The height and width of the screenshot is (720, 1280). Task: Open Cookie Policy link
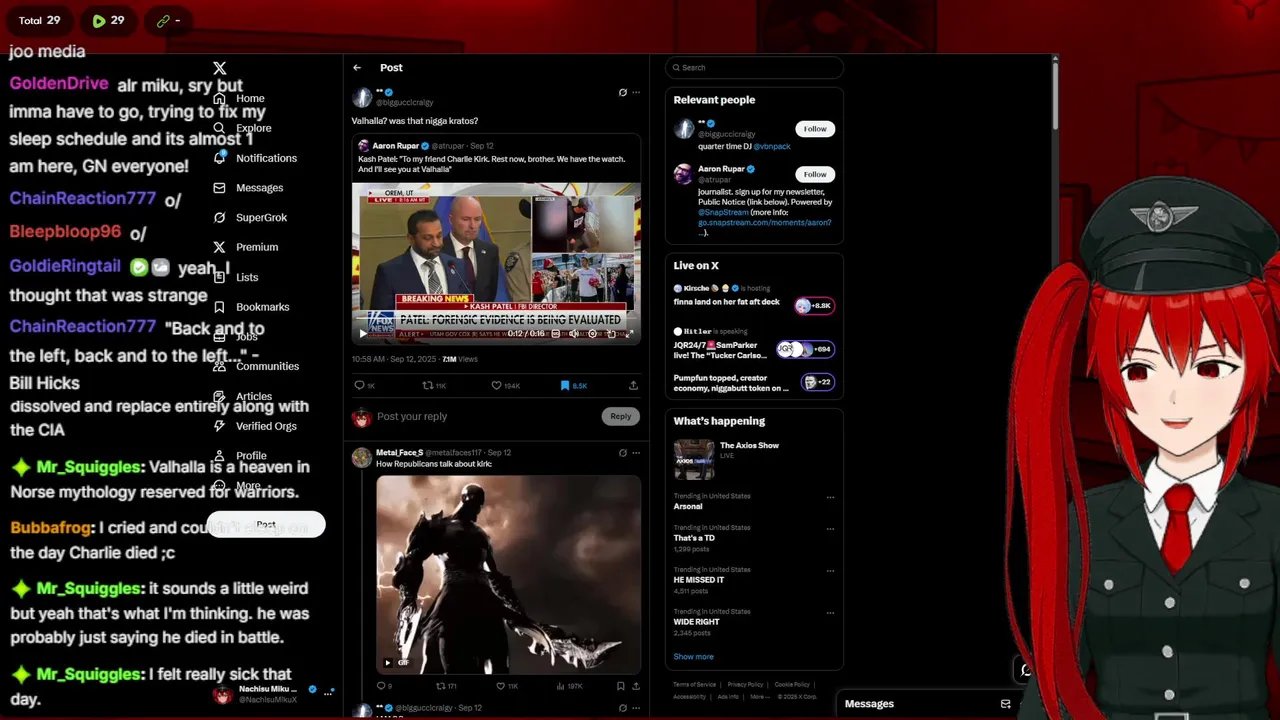(x=792, y=685)
